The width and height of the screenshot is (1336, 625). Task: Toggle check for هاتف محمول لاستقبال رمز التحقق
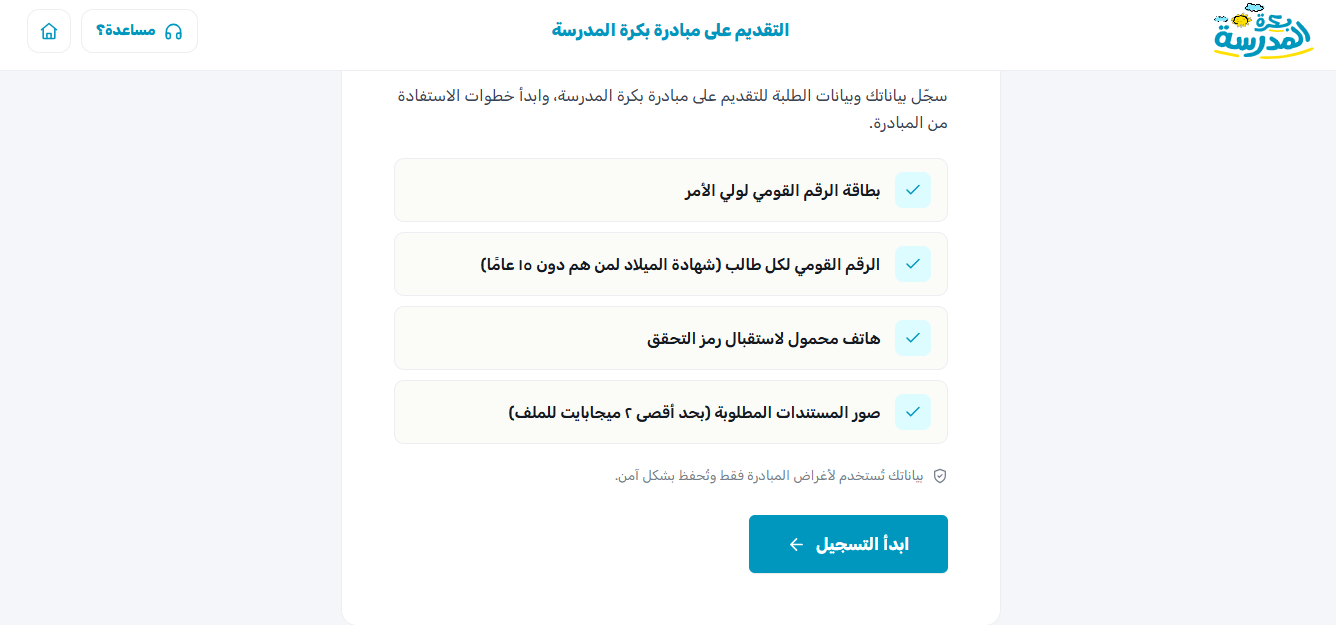tap(913, 338)
